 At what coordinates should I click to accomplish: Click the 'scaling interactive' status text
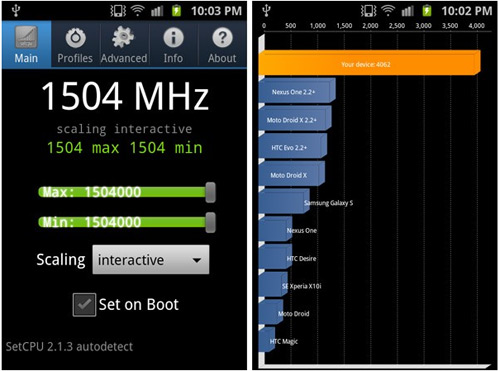[124, 129]
